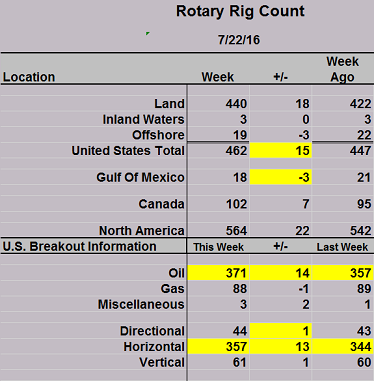The height and width of the screenshot is (381, 374).
Task: Select the North America total 564
Action: pos(236,230)
